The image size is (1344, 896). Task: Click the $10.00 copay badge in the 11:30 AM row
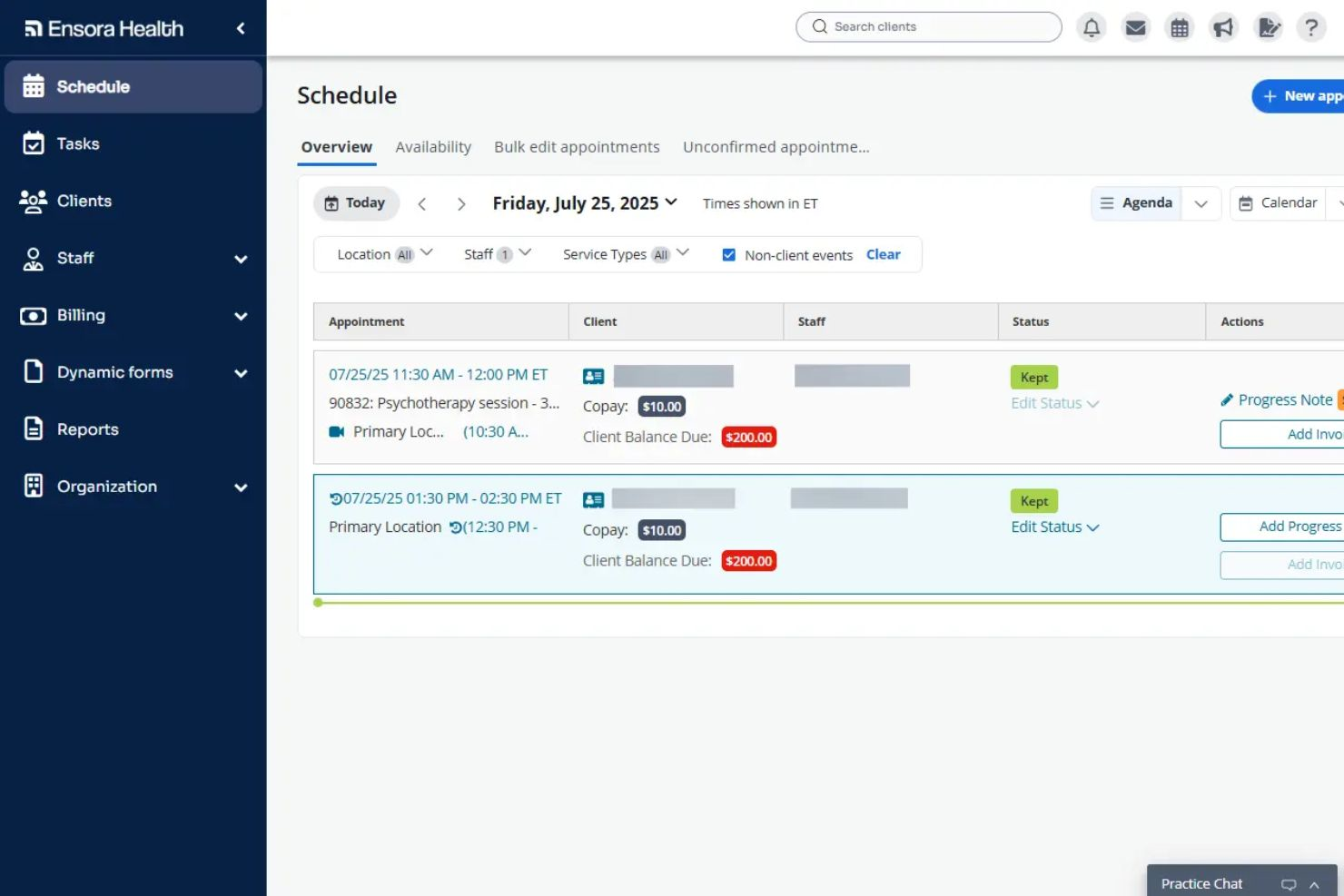(662, 407)
